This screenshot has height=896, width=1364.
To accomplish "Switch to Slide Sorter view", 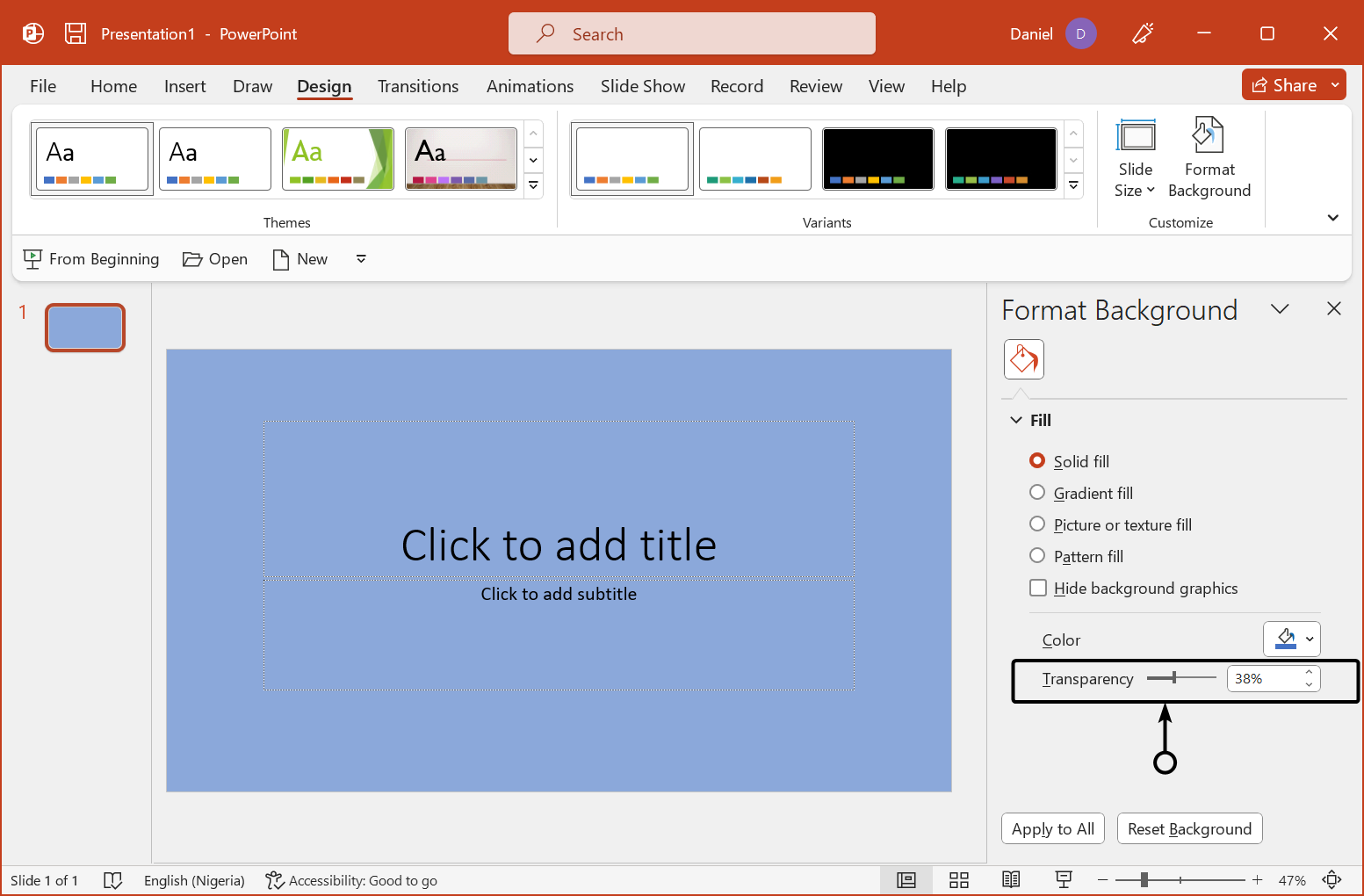I will coord(958,879).
